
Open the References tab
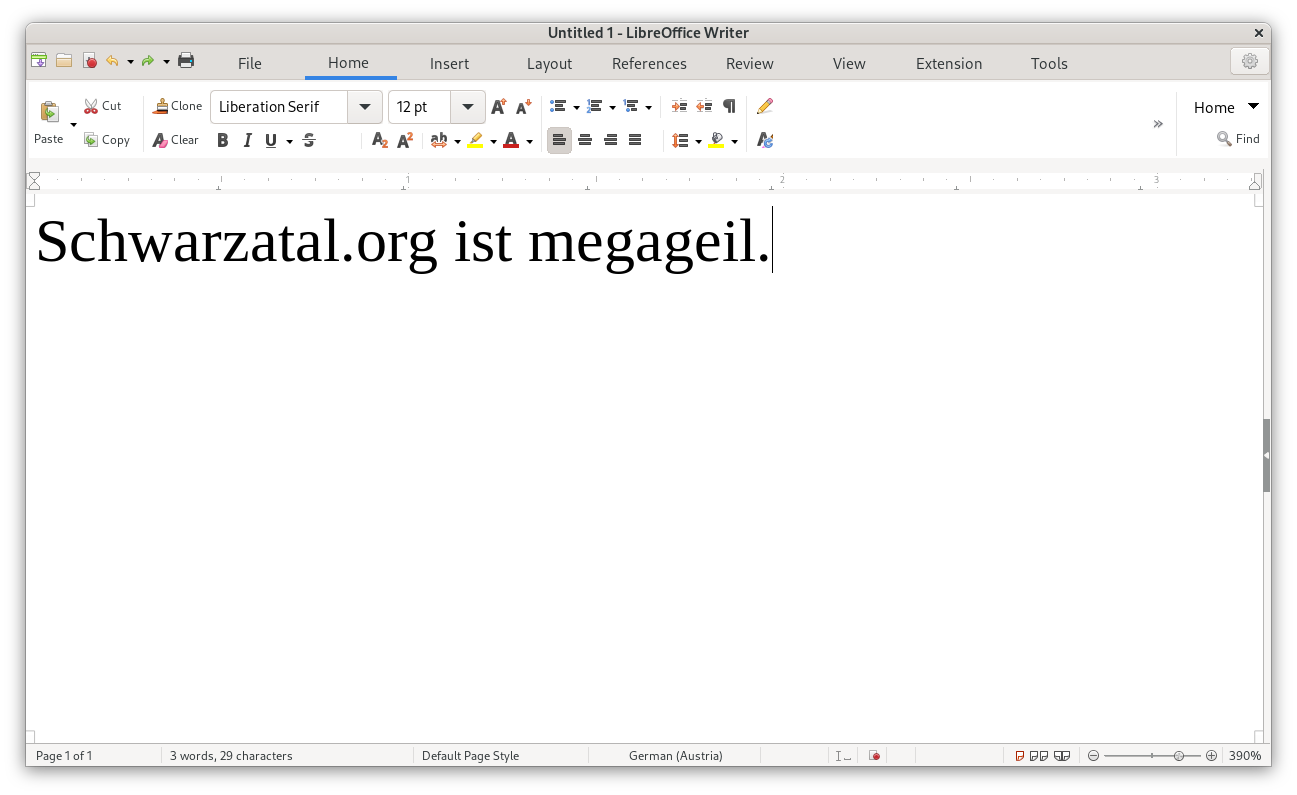pyautogui.click(x=649, y=63)
